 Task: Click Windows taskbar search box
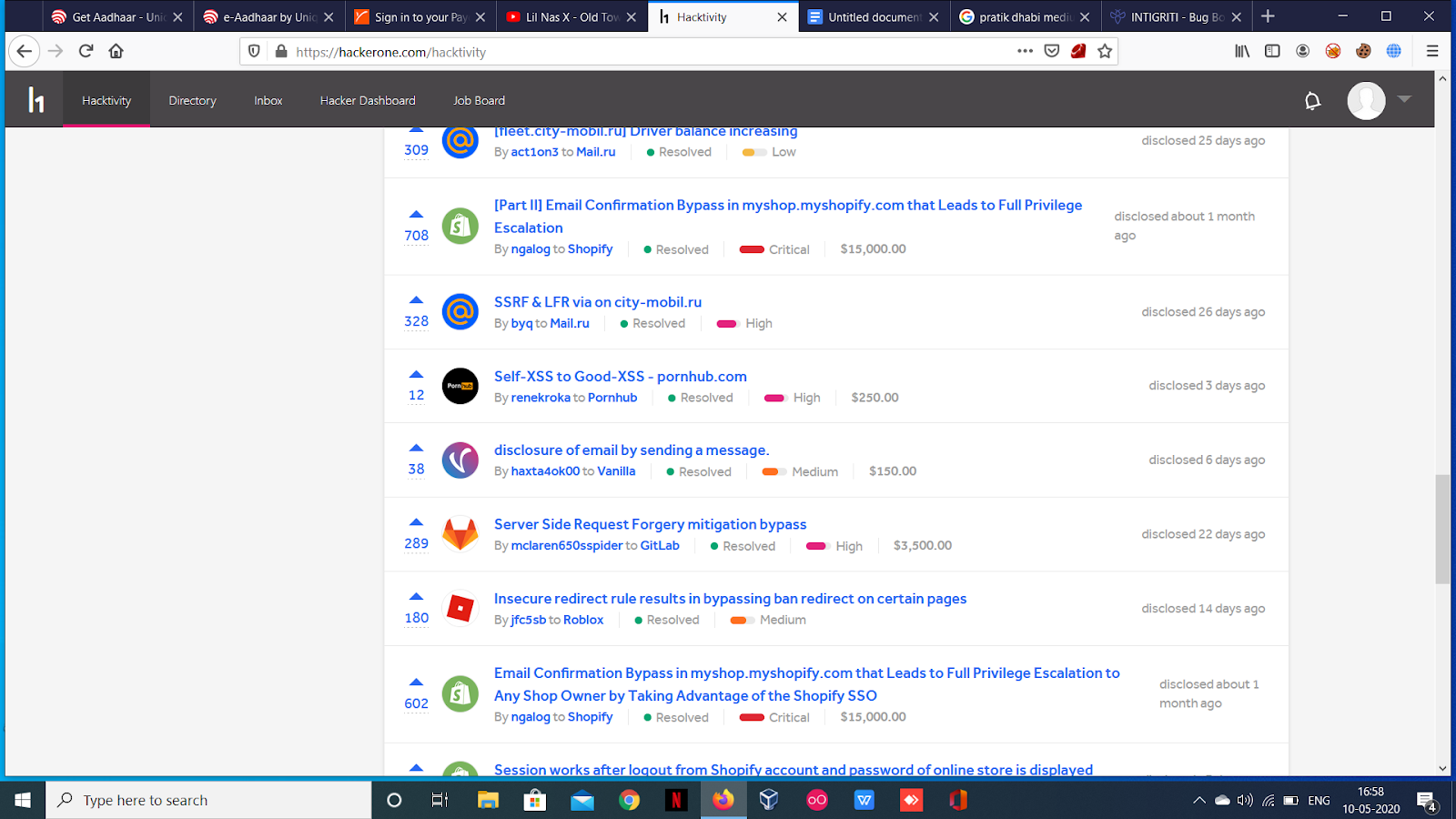(209, 800)
